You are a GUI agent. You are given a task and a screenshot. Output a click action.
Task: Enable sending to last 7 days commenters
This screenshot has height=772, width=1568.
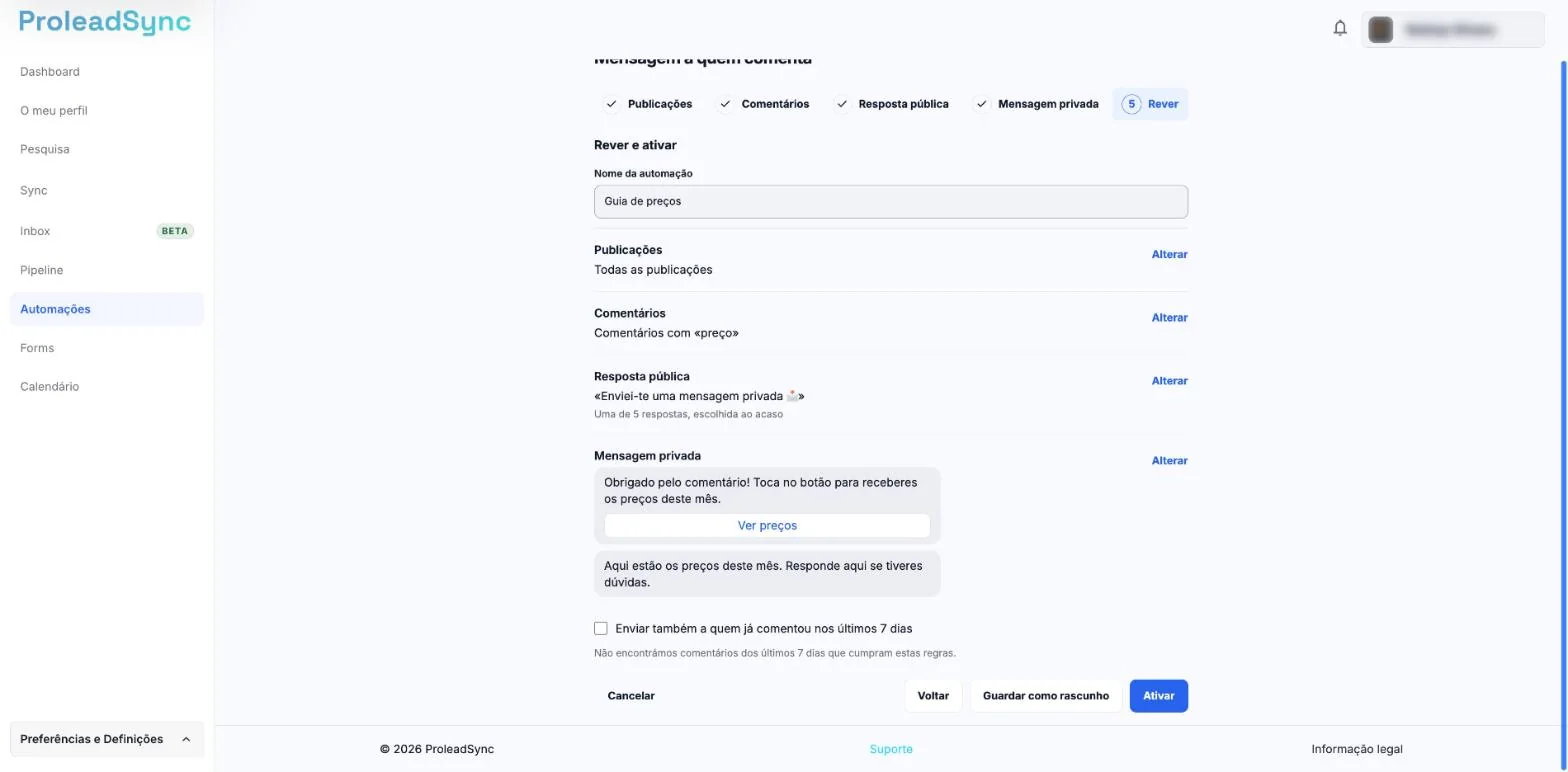click(x=601, y=629)
